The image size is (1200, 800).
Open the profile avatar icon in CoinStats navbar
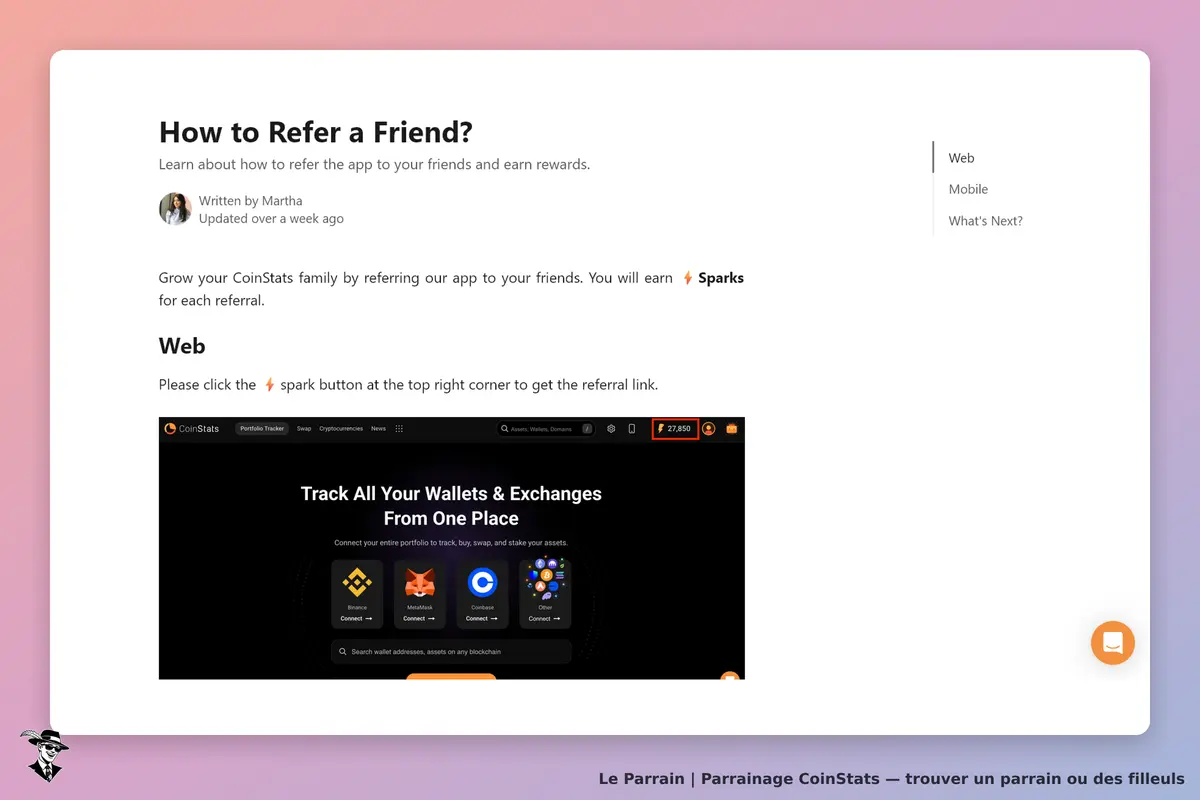pyautogui.click(x=709, y=429)
